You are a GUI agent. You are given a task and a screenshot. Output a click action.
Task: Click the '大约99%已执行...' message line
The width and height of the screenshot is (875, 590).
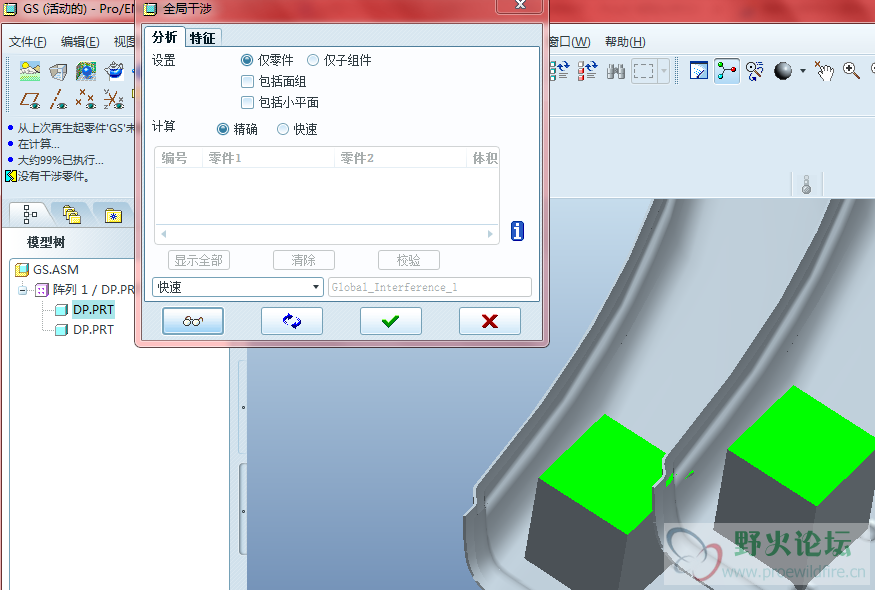click(x=60, y=160)
